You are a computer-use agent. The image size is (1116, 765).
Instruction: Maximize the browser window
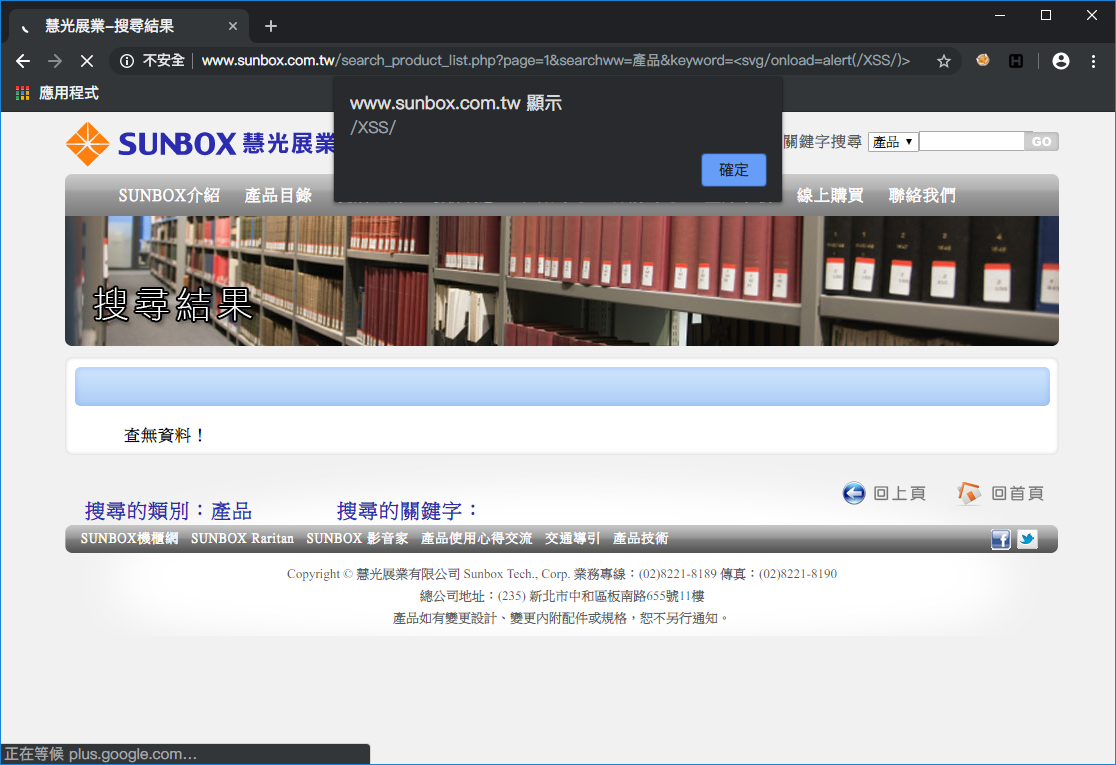point(1046,15)
